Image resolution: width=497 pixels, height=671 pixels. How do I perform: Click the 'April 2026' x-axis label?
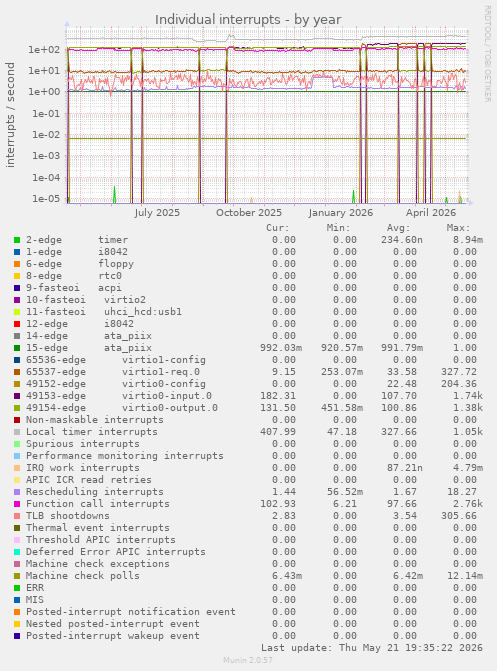pyautogui.click(x=431, y=213)
